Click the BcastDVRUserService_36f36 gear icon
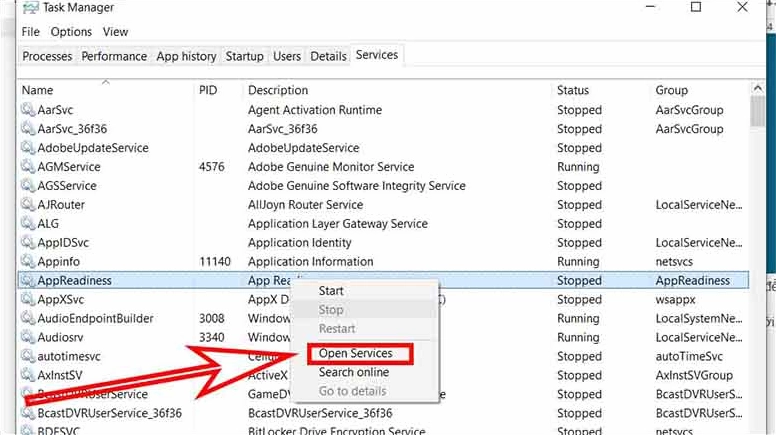 28,413
